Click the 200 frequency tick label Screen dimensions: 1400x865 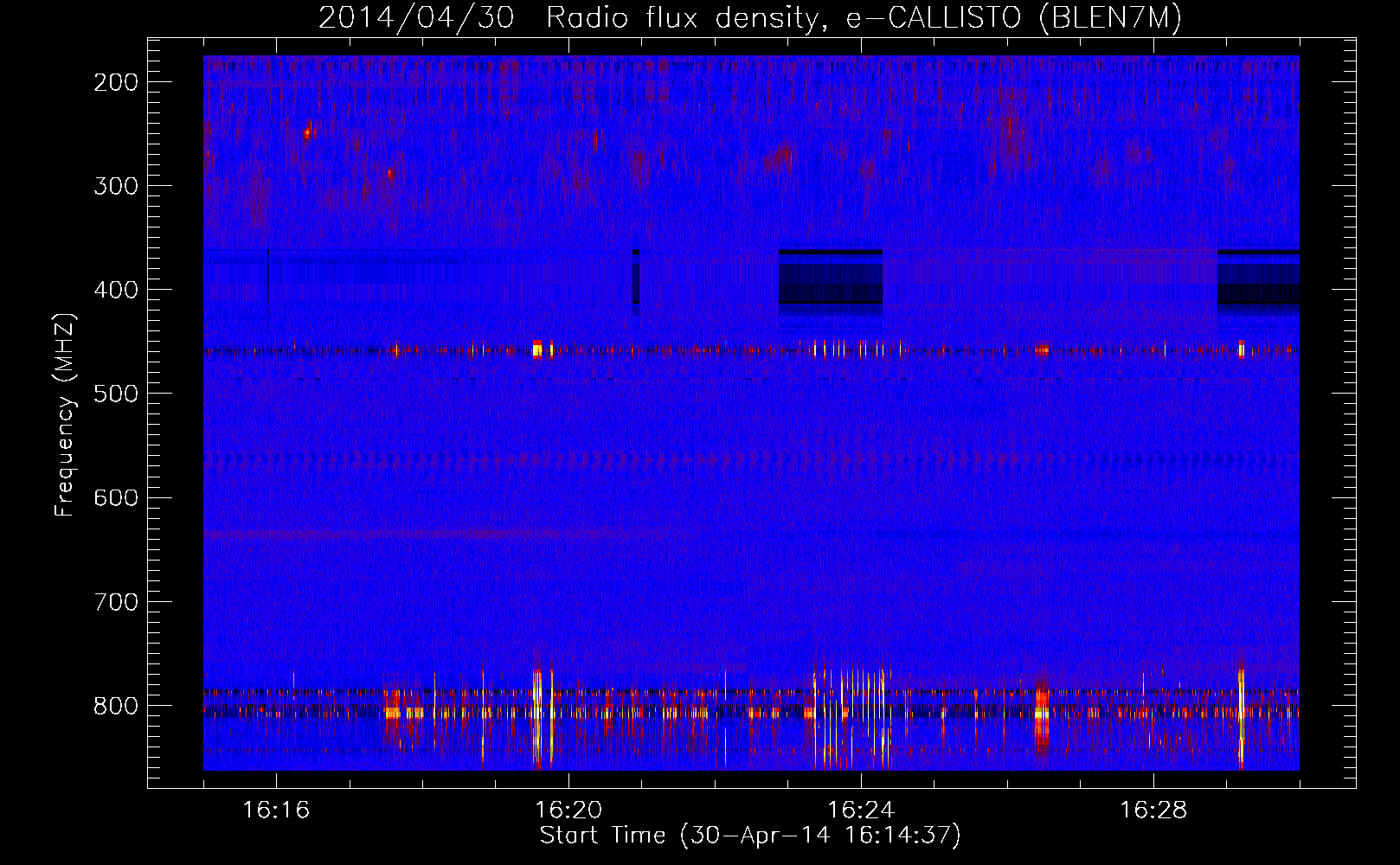[116, 82]
